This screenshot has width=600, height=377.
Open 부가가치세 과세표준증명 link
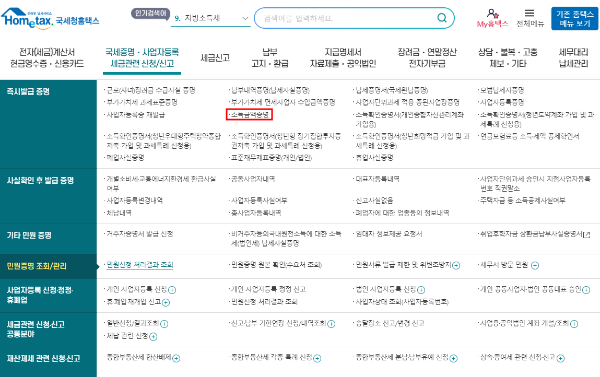pos(142,102)
